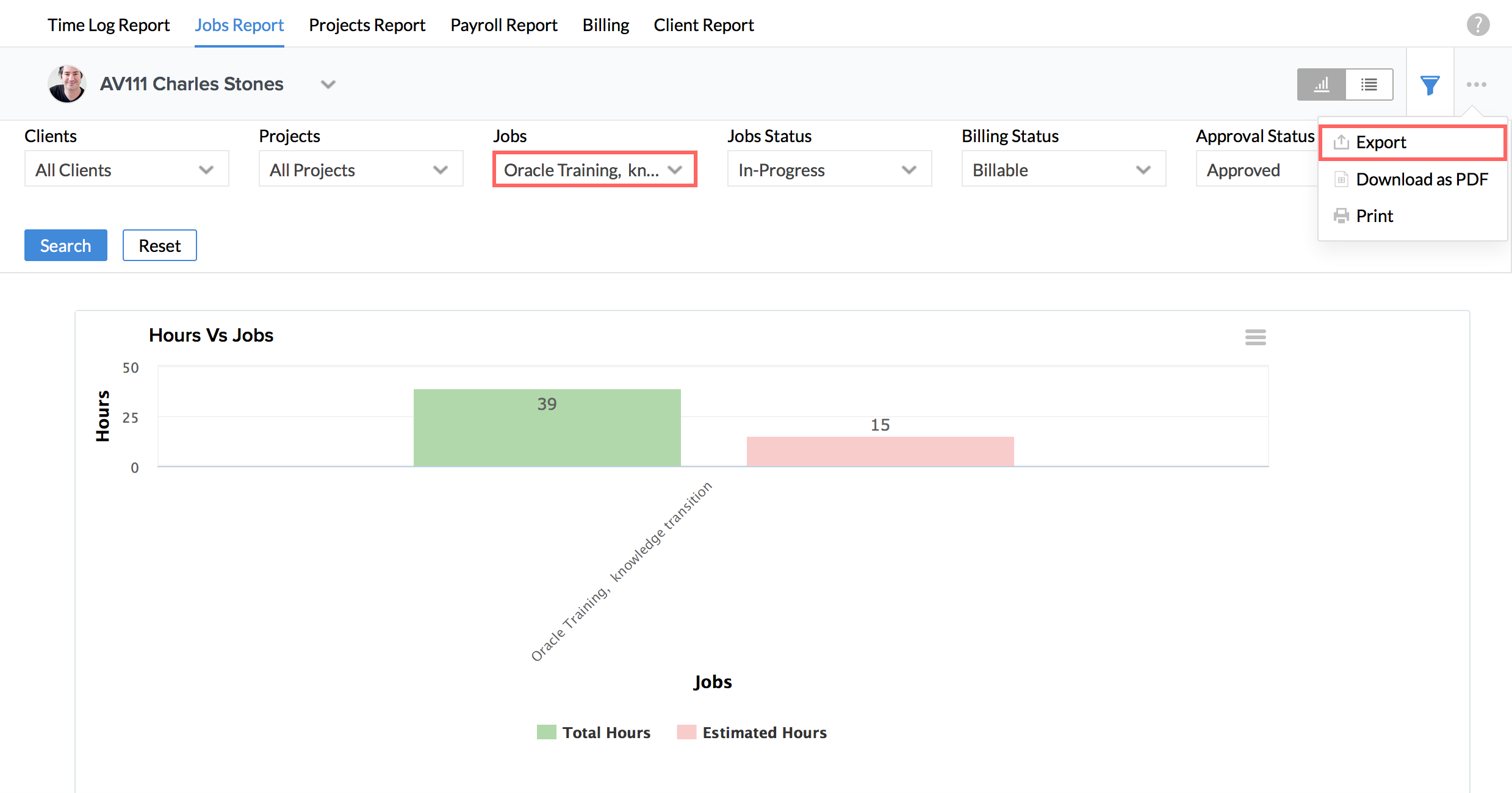The width and height of the screenshot is (1512, 793).
Task: Click the blue filter funnel icon
Action: click(x=1430, y=85)
